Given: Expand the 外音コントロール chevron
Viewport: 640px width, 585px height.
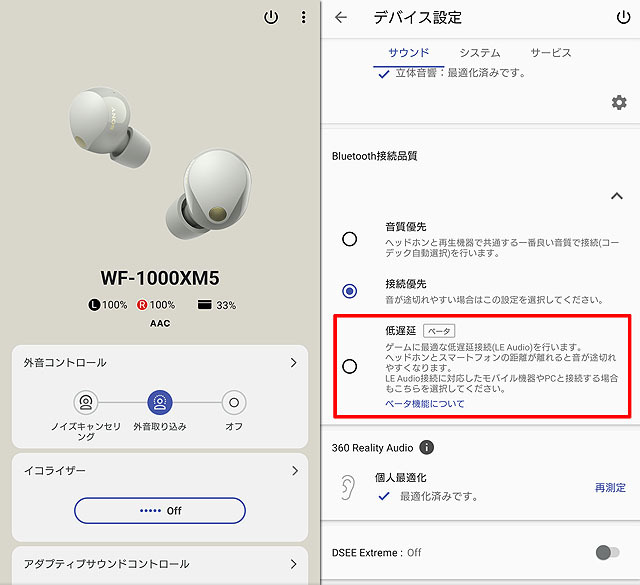Looking at the screenshot, I should tap(293, 363).
